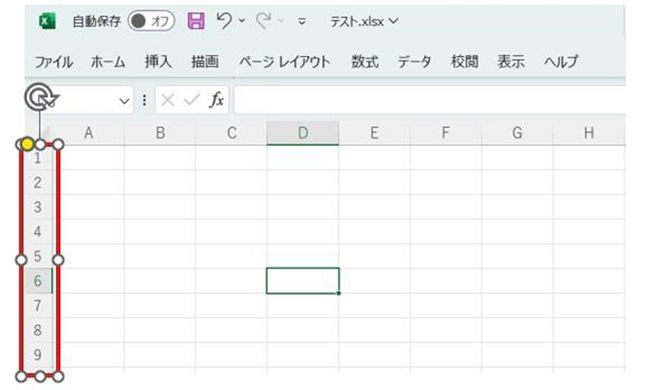Click the Redo arrow icon

(x=264, y=20)
